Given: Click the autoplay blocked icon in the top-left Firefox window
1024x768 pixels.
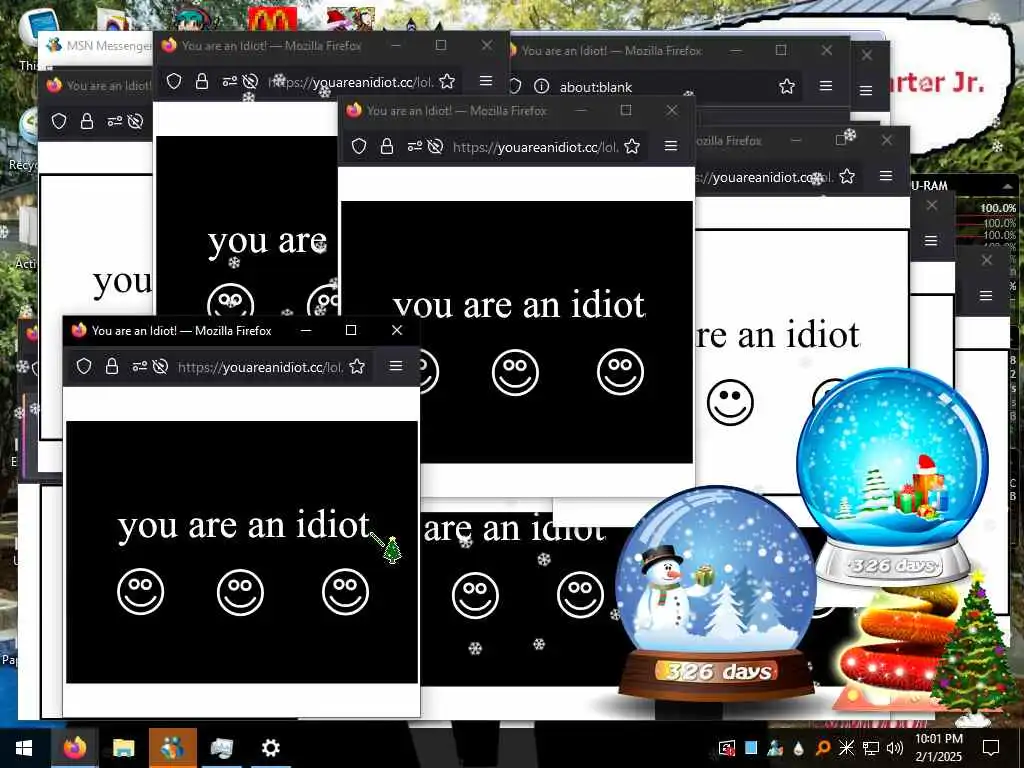Looking at the screenshot, I should [x=250, y=82].
